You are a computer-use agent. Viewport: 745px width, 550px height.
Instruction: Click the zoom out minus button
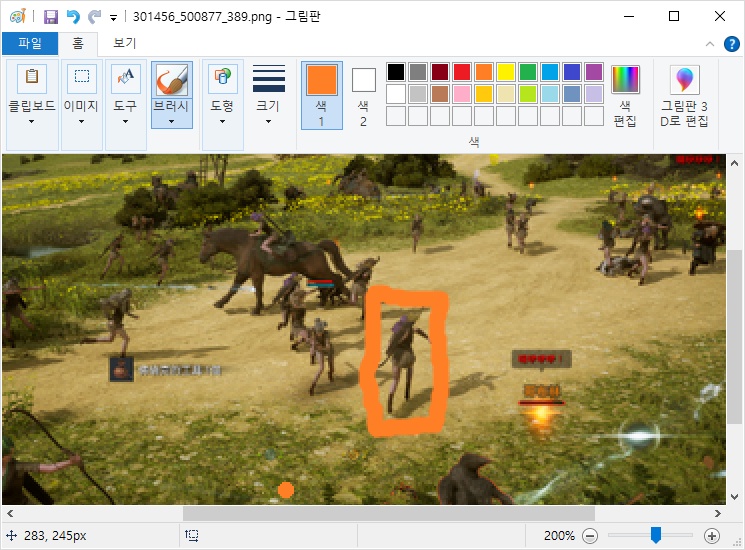pos(590,536)
